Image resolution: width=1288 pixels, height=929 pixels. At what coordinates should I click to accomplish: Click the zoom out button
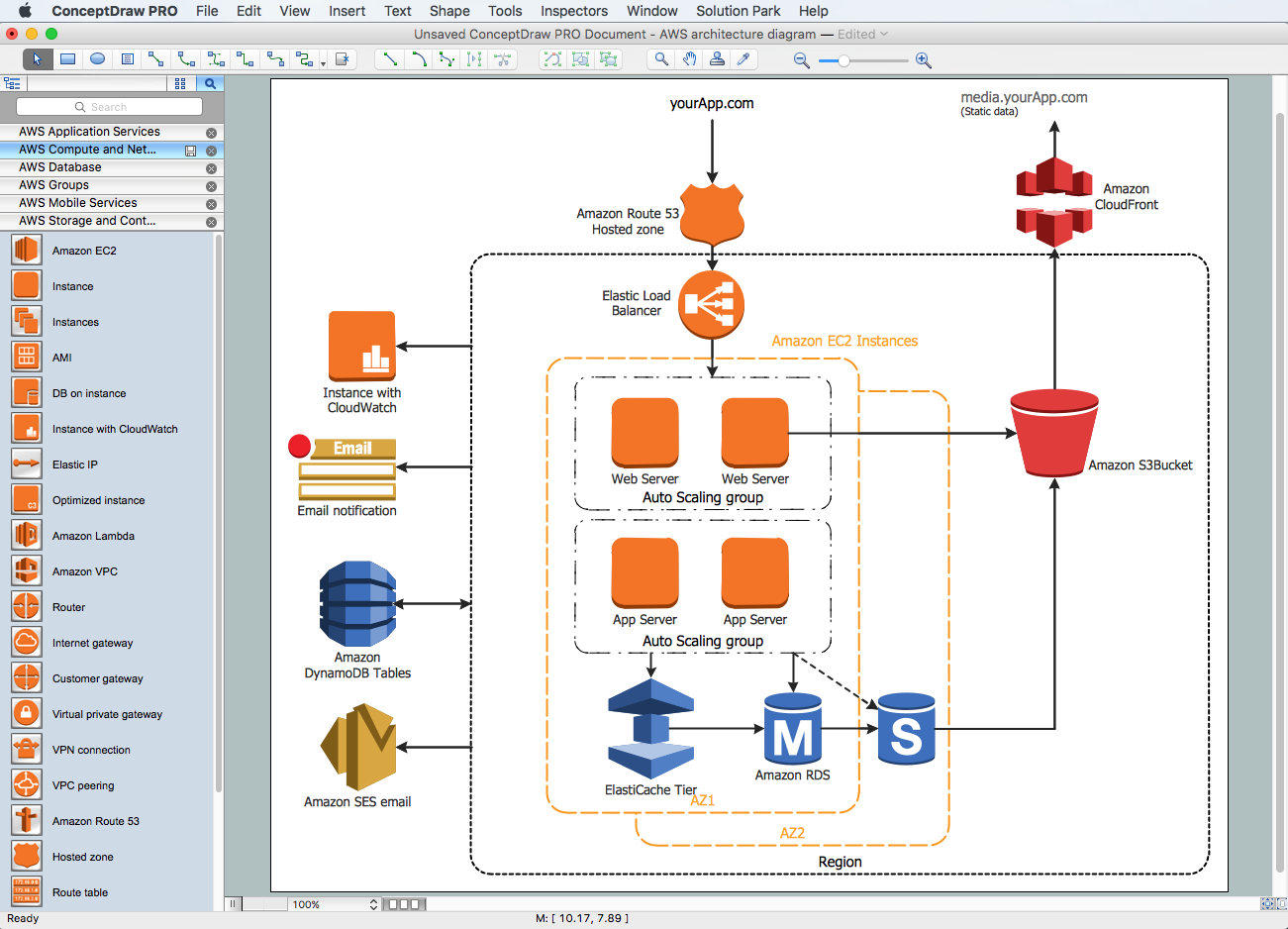point(802,59)
